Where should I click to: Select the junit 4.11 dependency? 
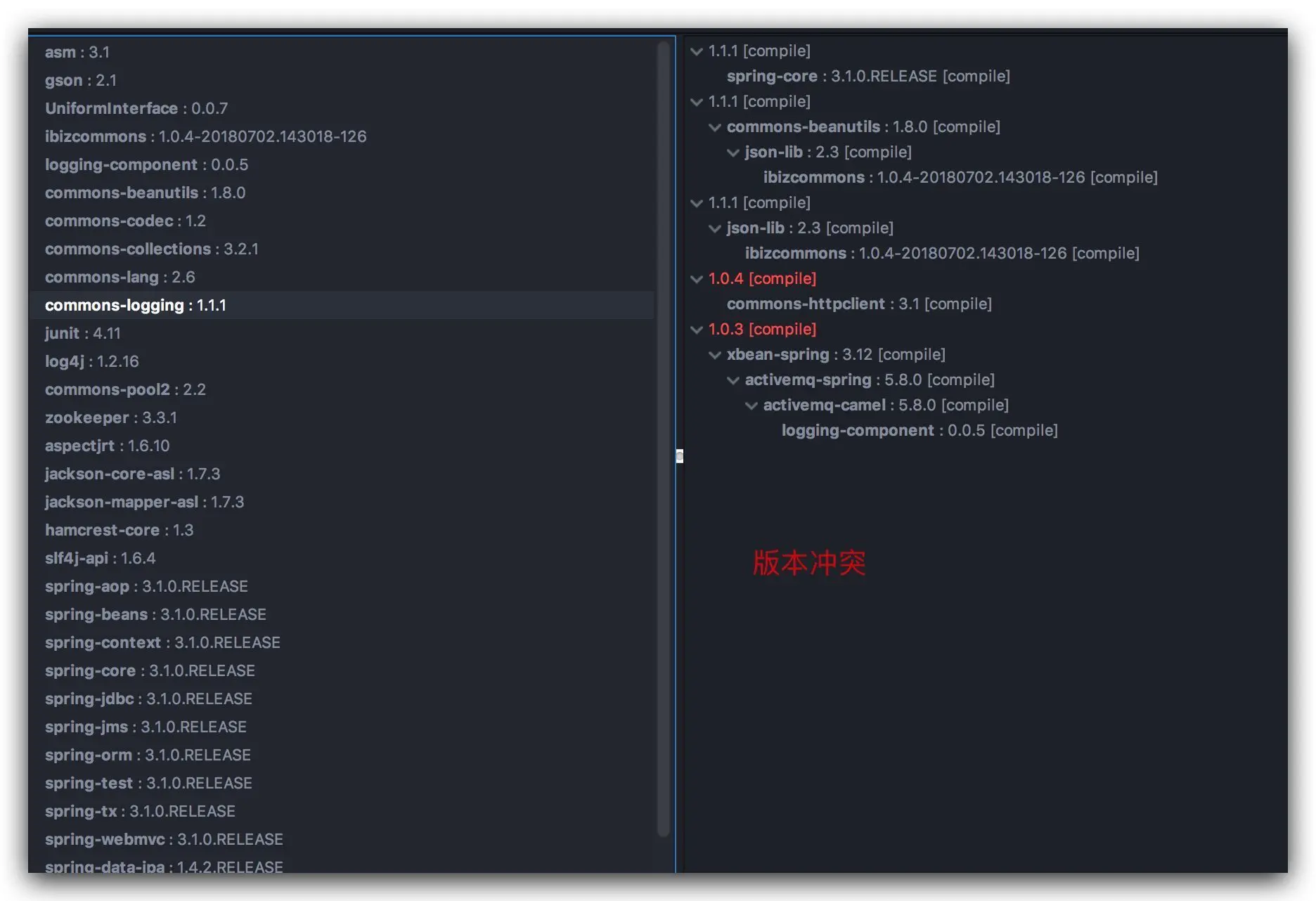tap(82, 333)
